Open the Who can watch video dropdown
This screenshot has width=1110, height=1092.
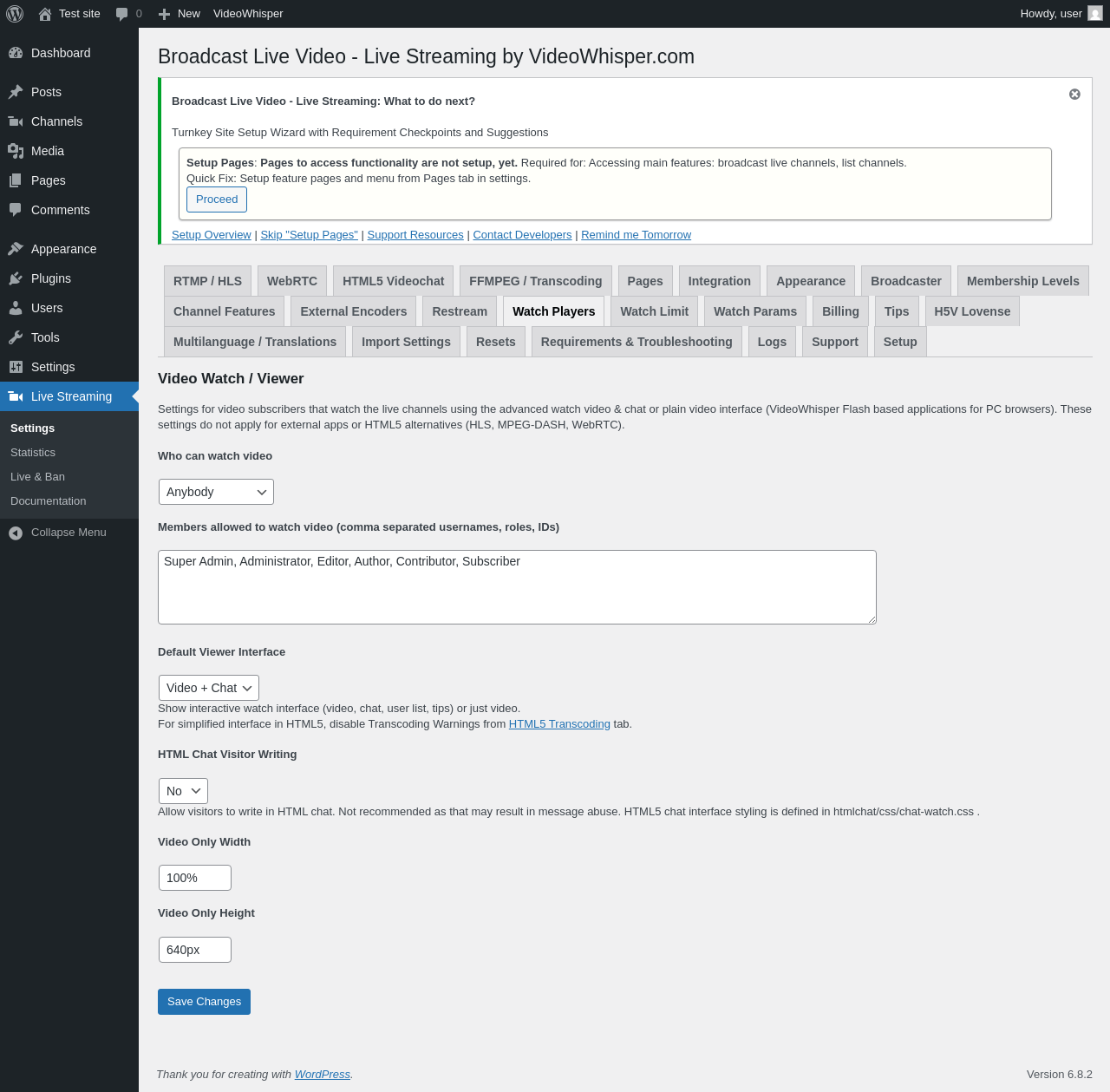216,492
